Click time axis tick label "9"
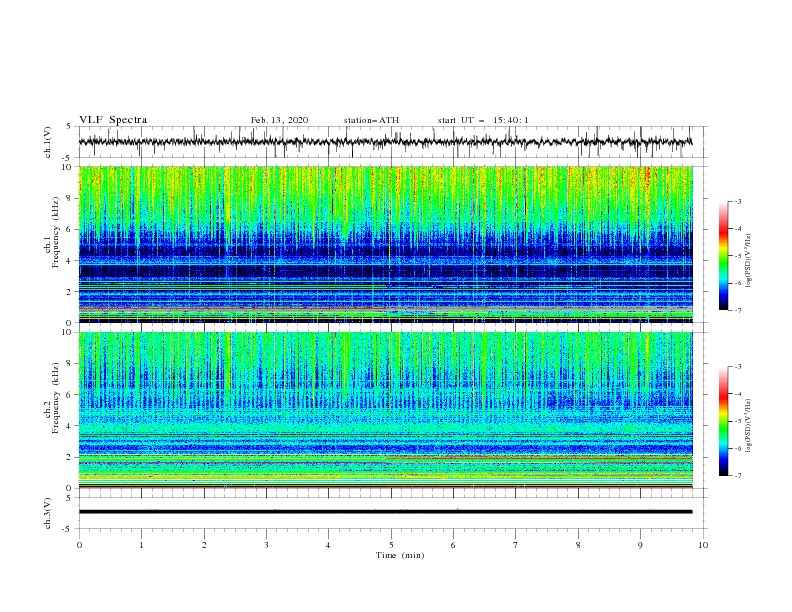Screen dimensions: 792x612 point(640,545)
